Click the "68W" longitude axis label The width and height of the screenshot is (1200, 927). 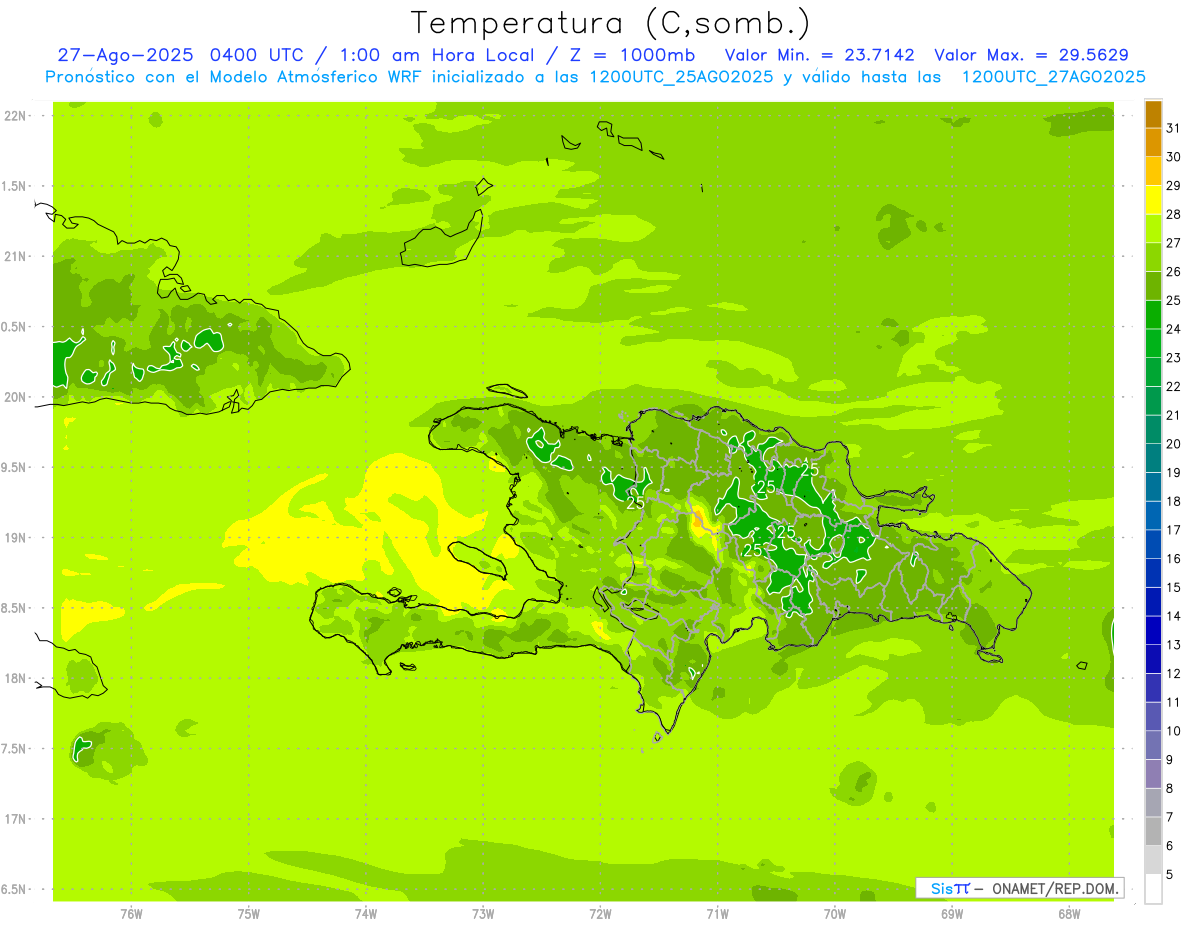tap(1069, 913)
